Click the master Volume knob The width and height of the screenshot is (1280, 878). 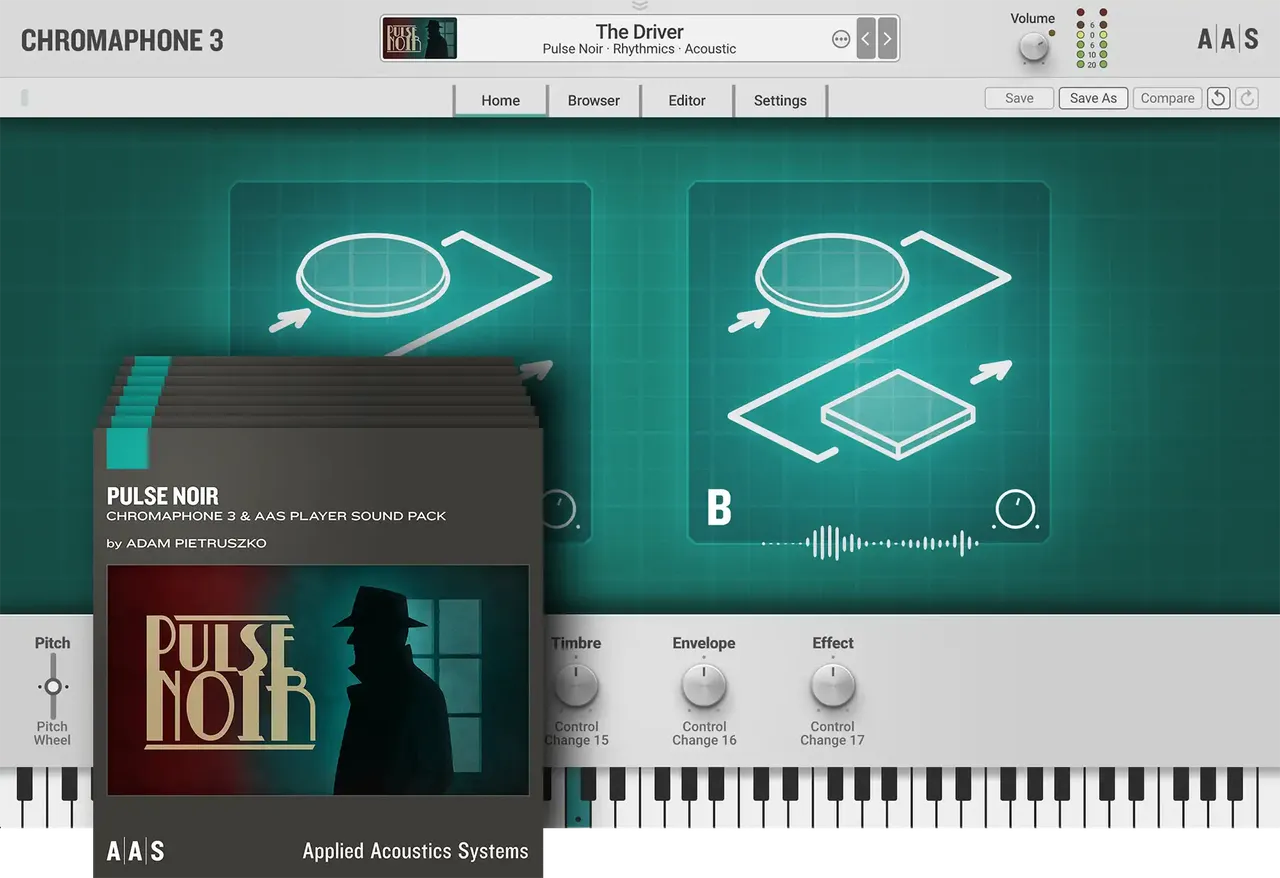(x=1033, y=48)
